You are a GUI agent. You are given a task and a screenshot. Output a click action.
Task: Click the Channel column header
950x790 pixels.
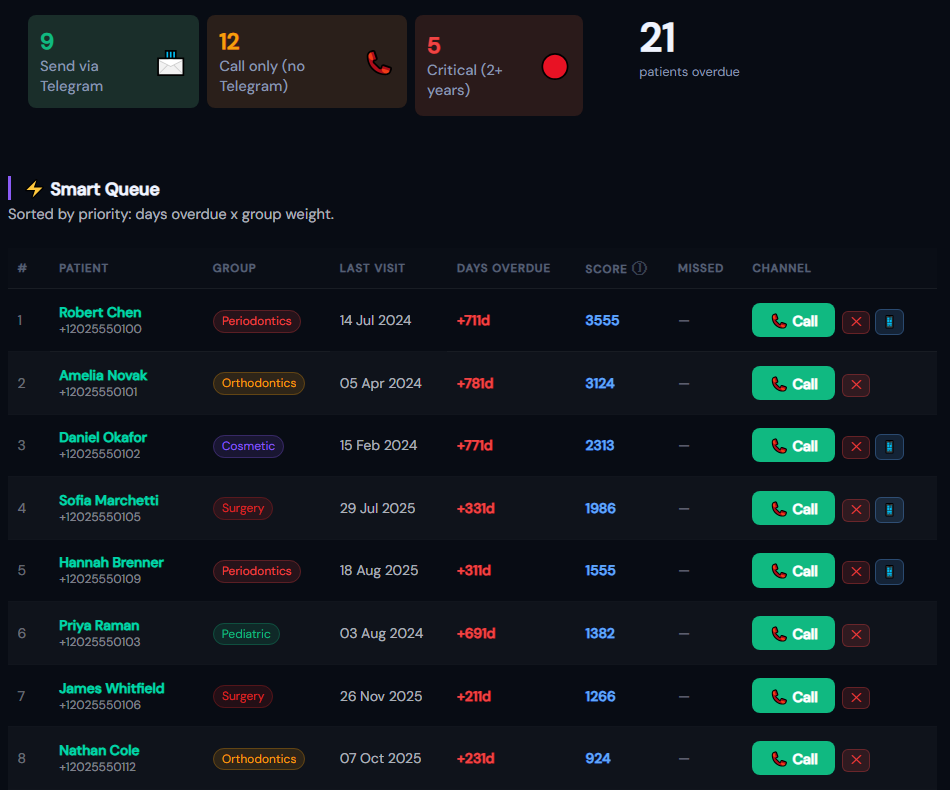point(782,268)
